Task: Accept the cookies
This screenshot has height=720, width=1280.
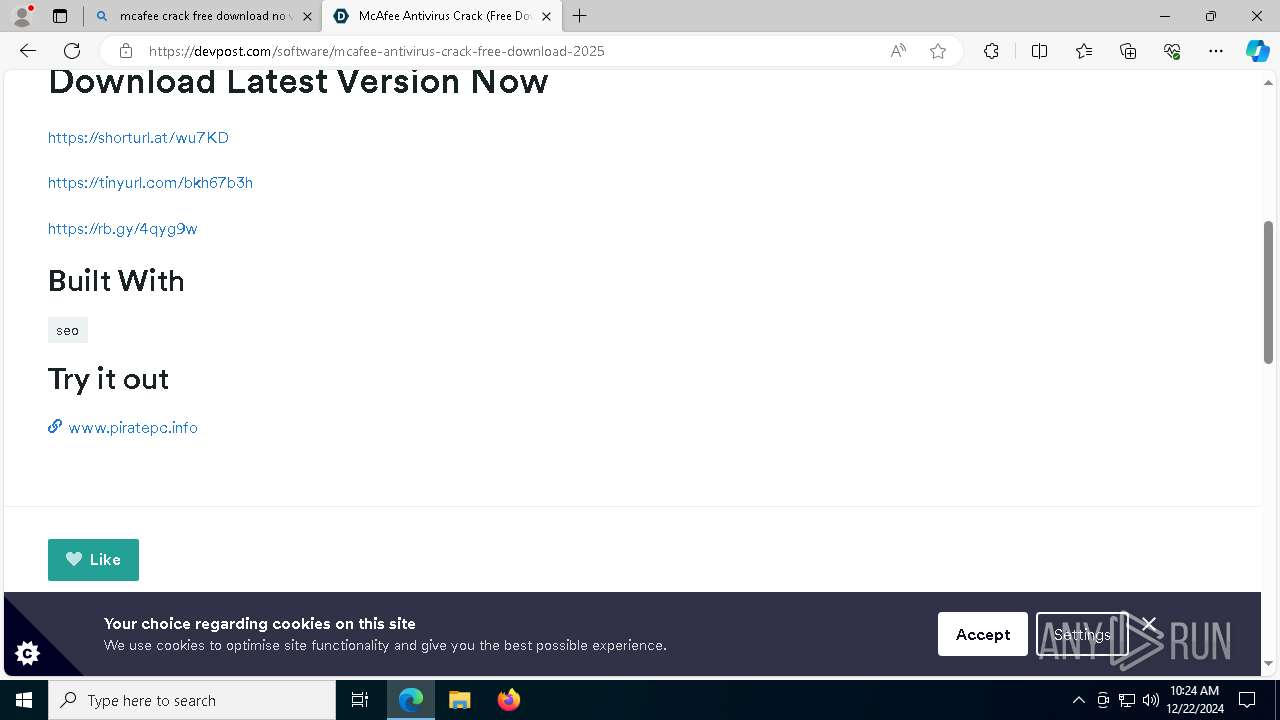Action: (982, 634)
